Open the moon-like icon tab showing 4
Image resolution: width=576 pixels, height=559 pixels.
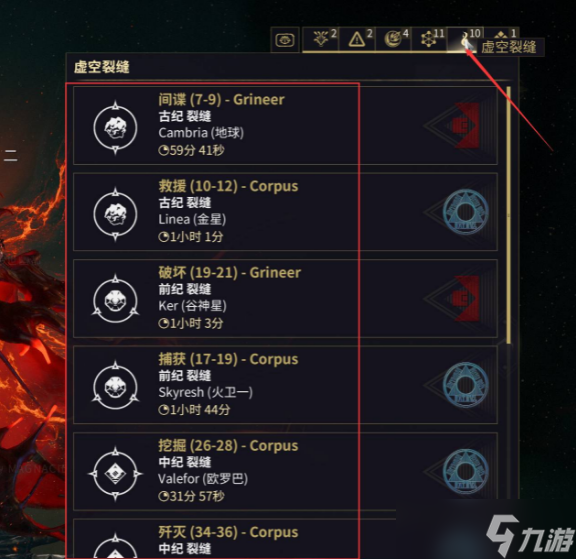point(393,39)
